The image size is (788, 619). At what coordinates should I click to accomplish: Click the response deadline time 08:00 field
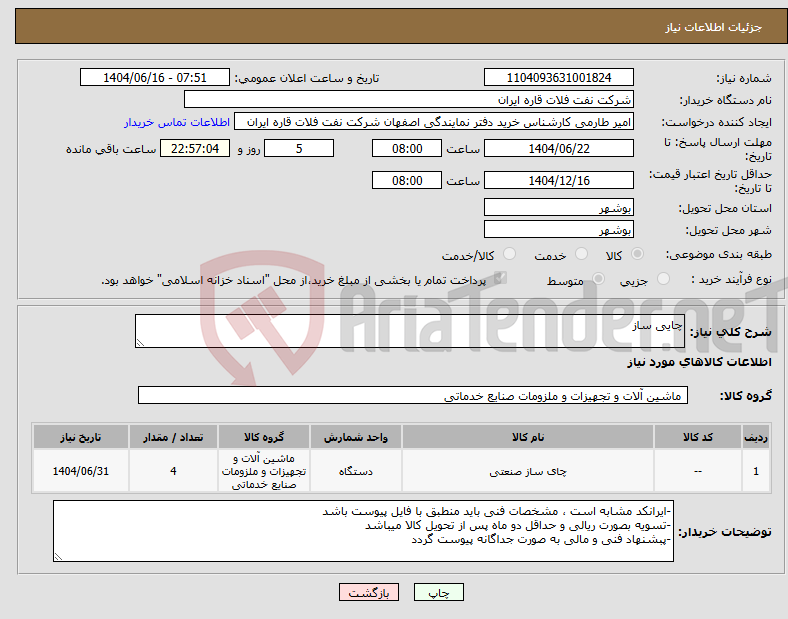tap(407, 149)
